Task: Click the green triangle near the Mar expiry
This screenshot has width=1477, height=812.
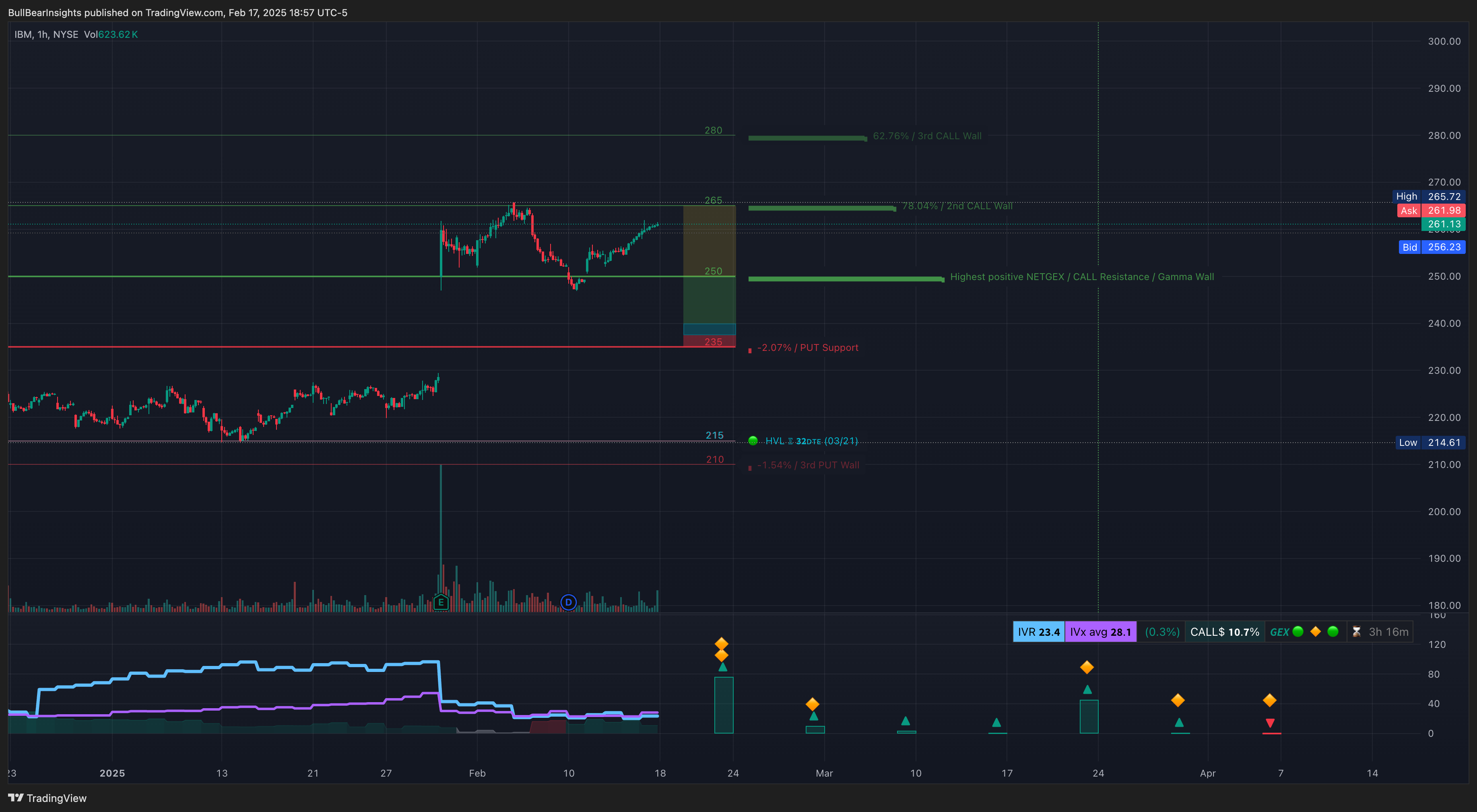Action: point(814,716)
